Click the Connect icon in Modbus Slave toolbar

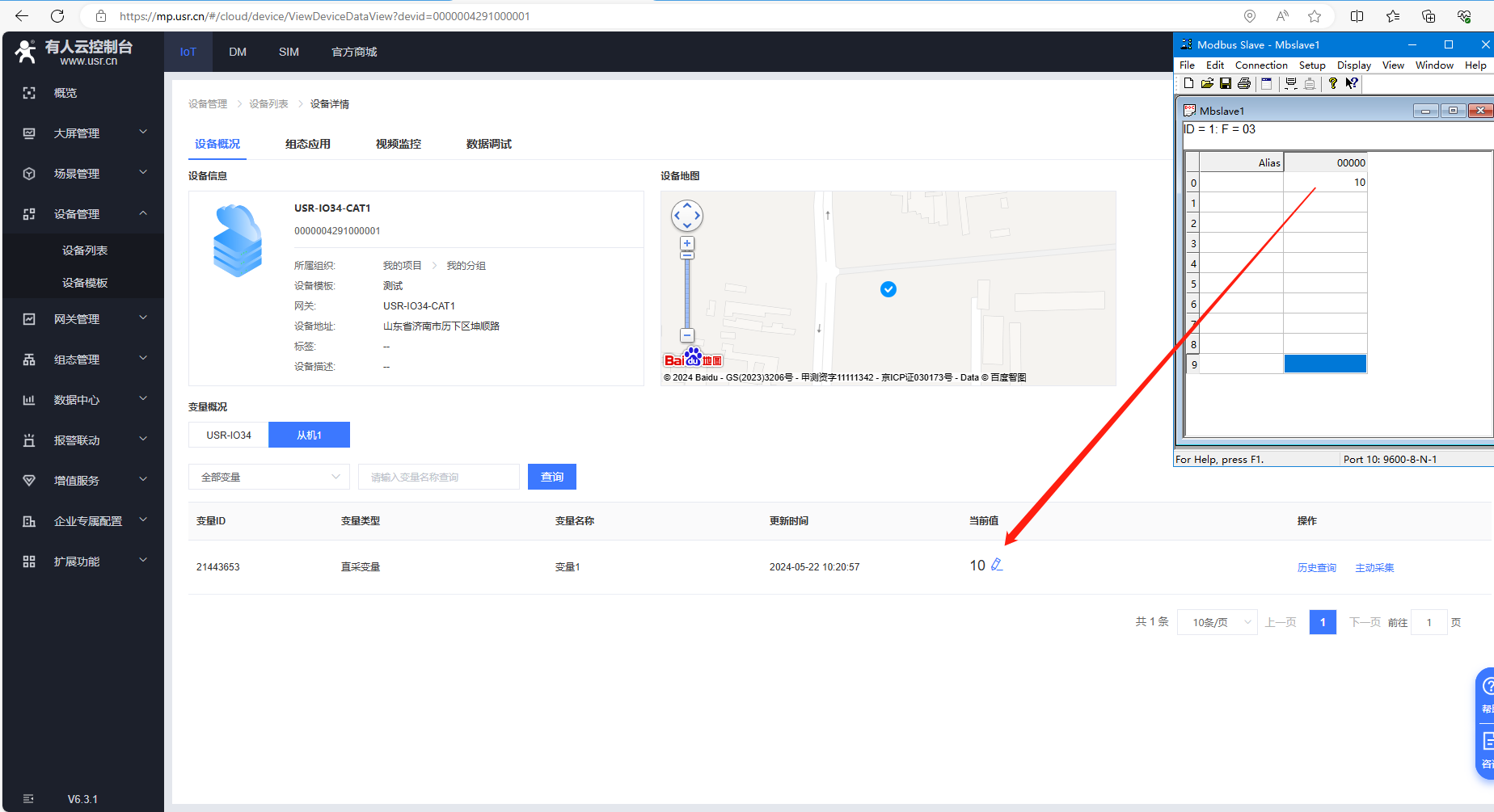click(x=1291, y=83)
